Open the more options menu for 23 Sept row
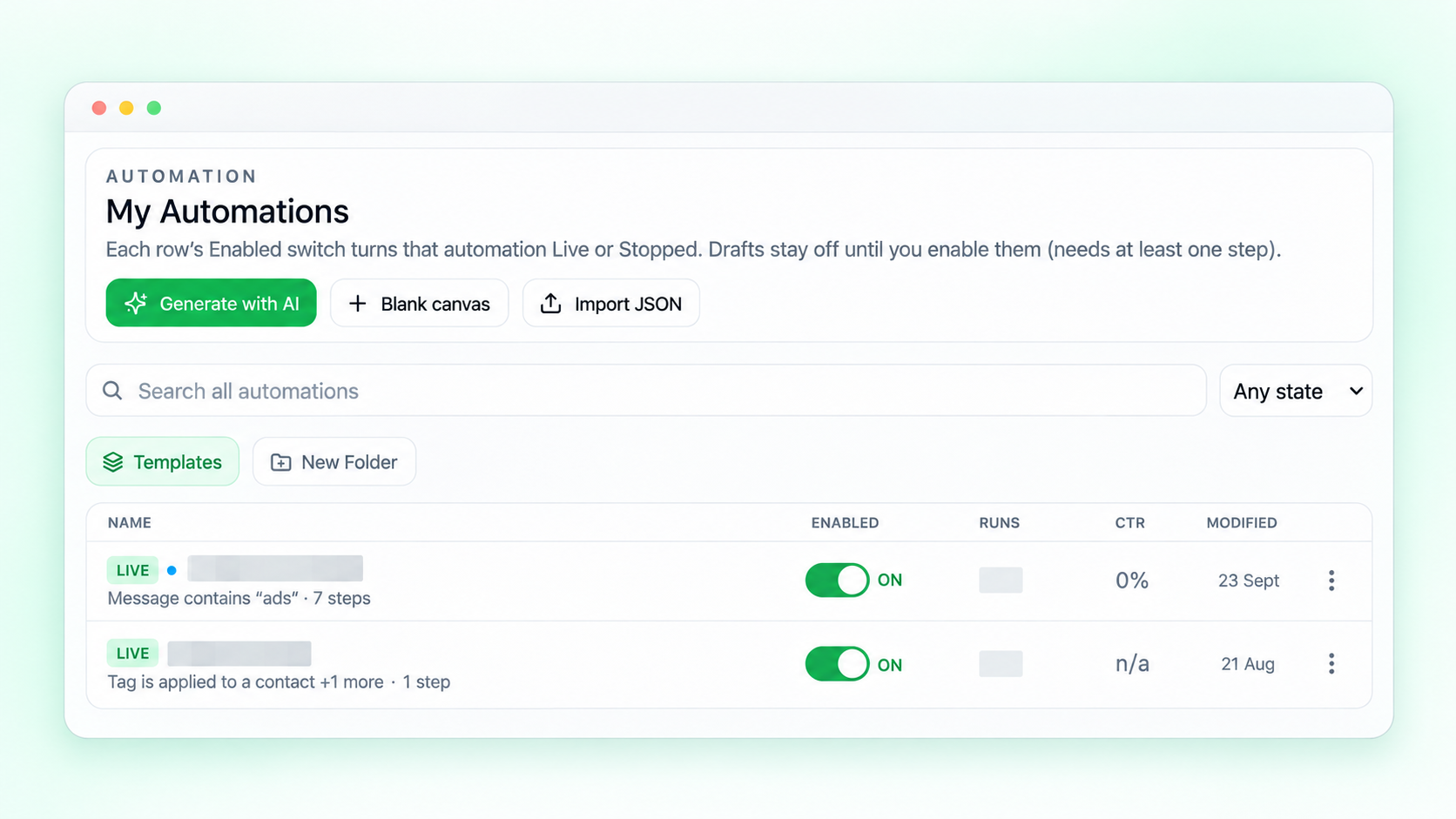1456x819 pixels. coord(1331,581)
